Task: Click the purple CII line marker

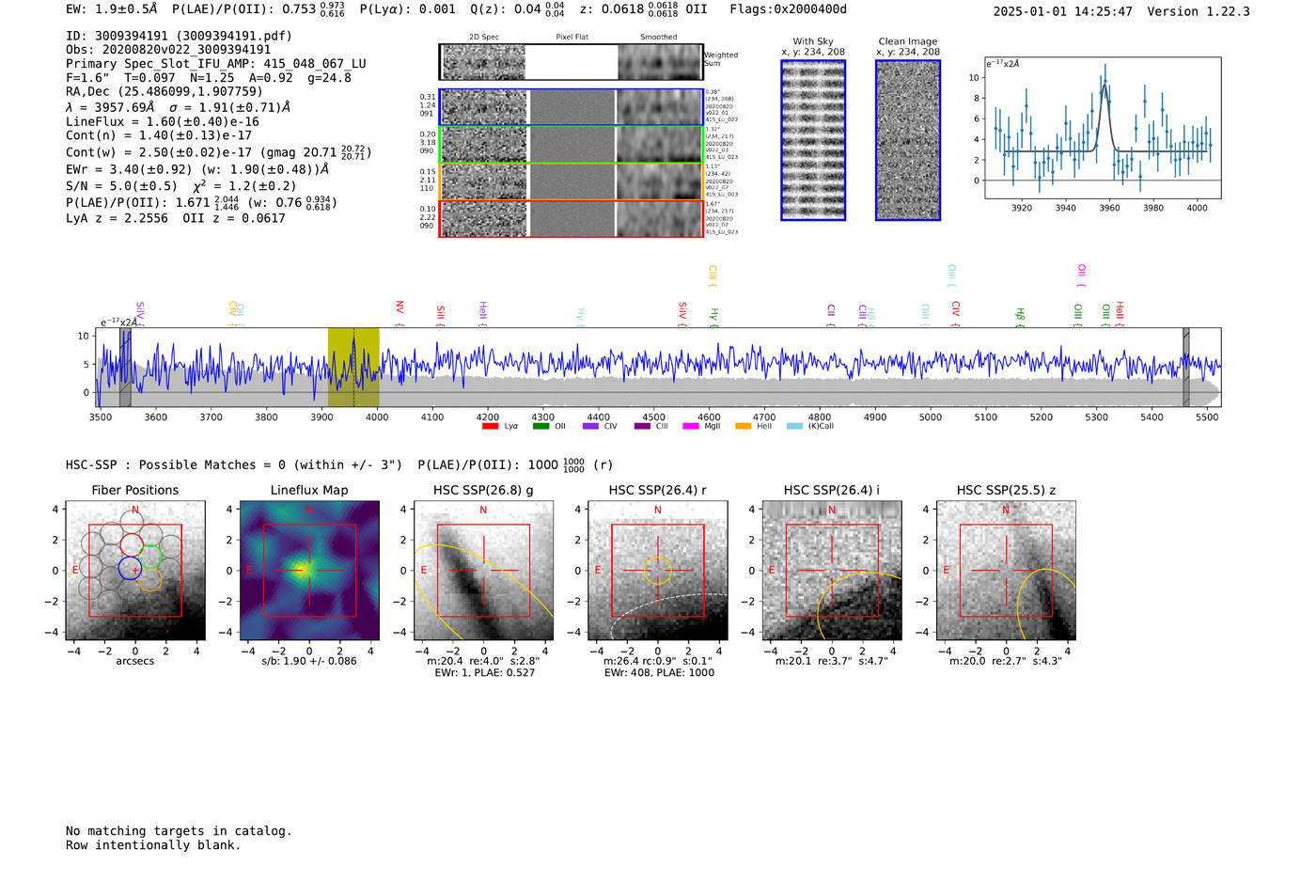Action: 831,316
